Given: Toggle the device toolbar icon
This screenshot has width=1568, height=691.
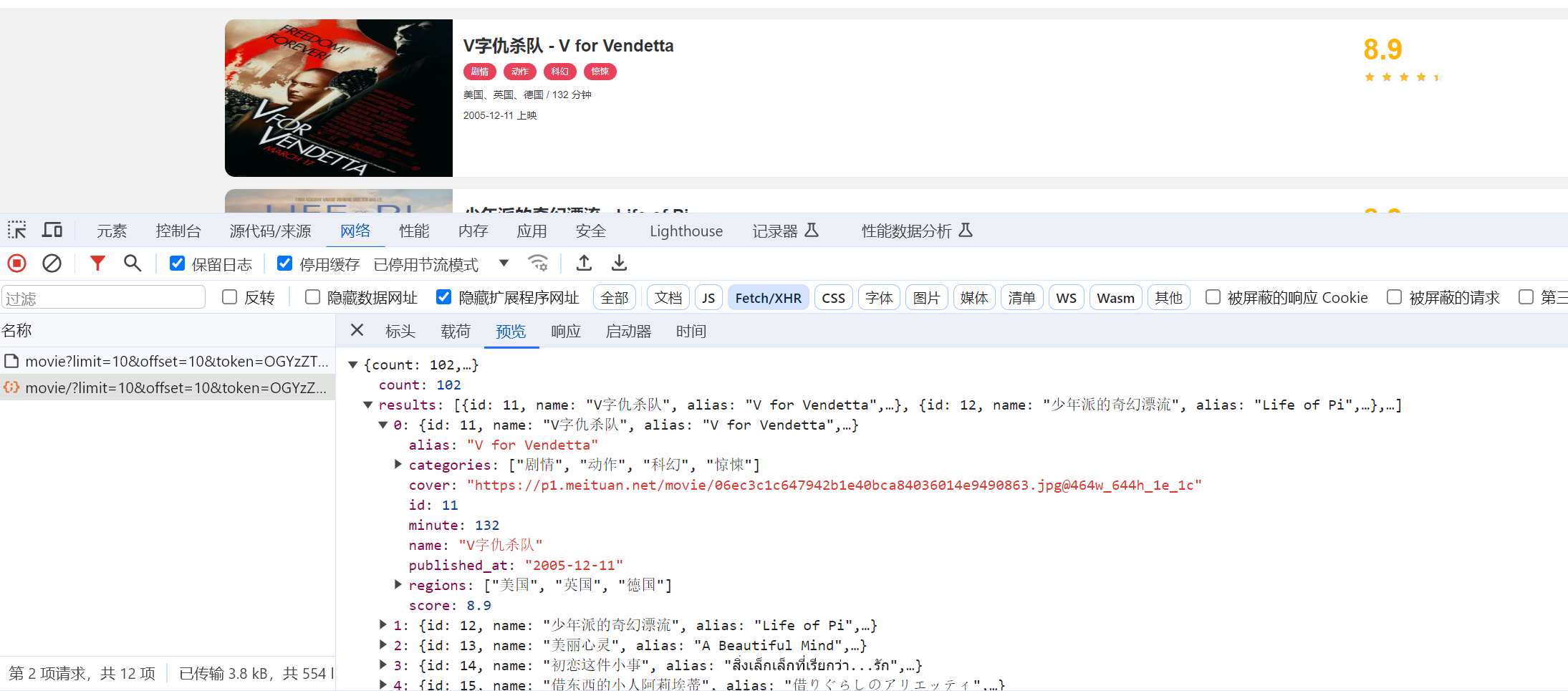Looking at the screenshot, I should pos(52,230).
